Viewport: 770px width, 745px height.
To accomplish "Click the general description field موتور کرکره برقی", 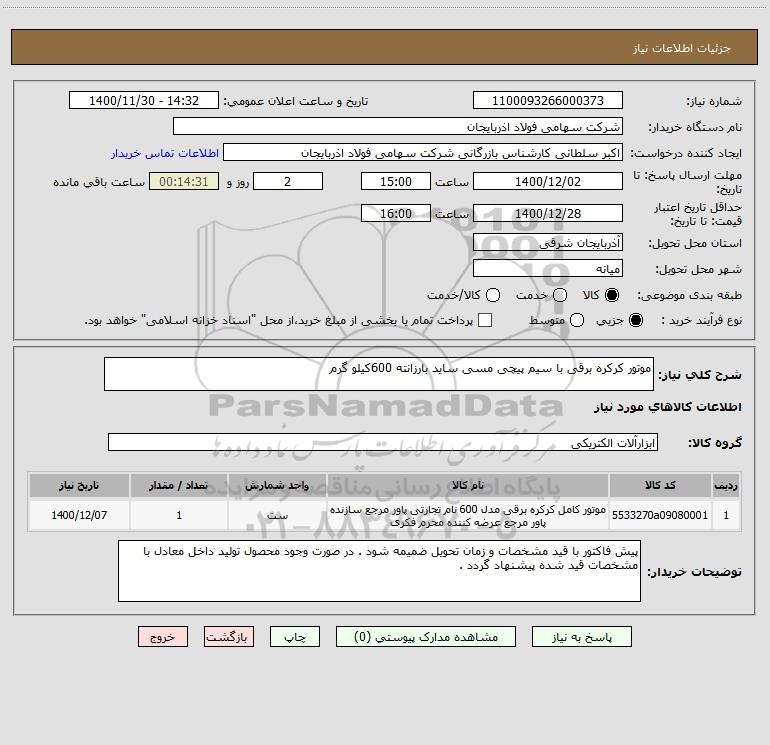I will coord(379,374).
